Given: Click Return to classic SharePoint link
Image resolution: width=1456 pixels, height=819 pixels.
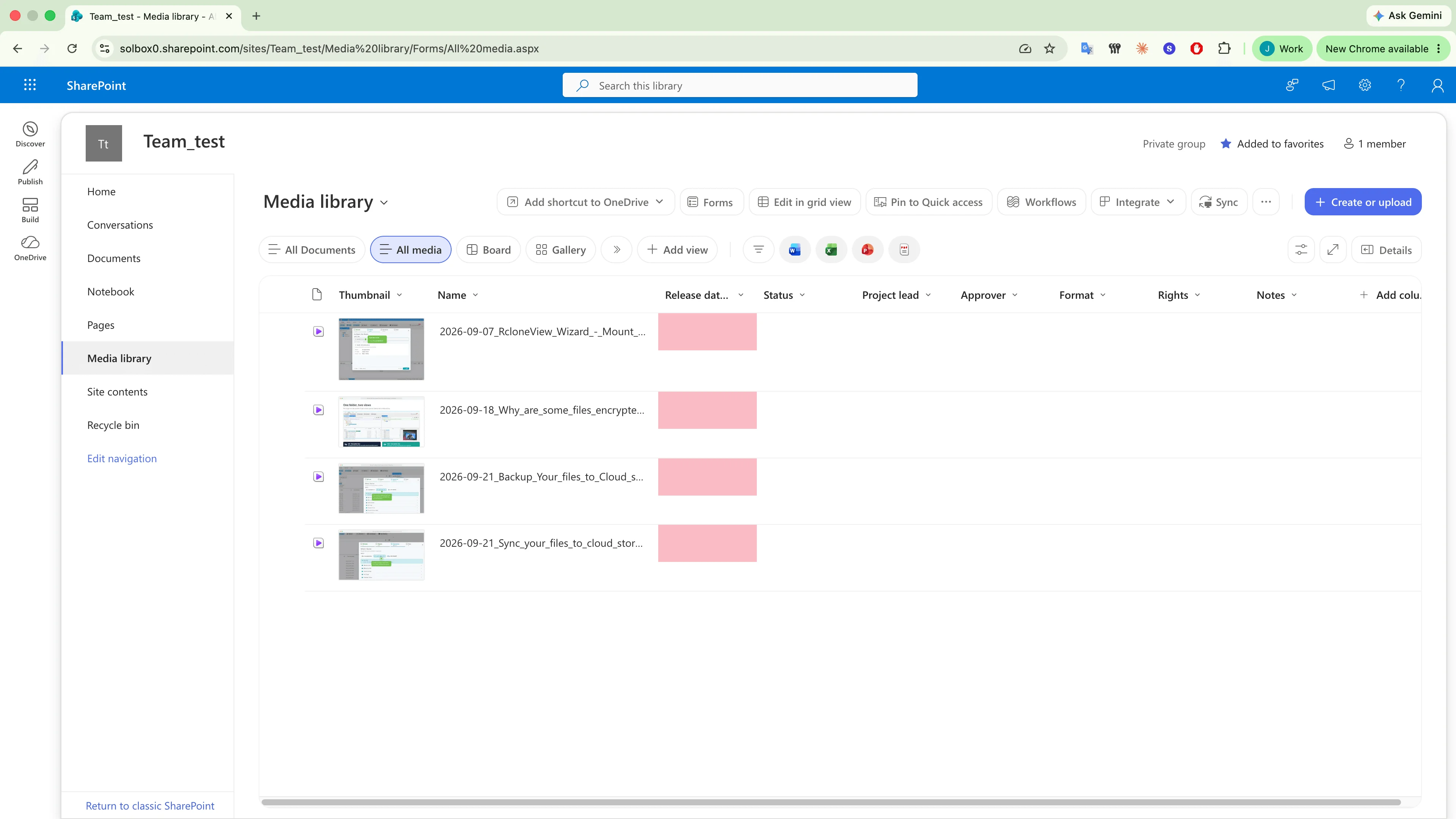Looking at the screenshot, I should 150,805.
